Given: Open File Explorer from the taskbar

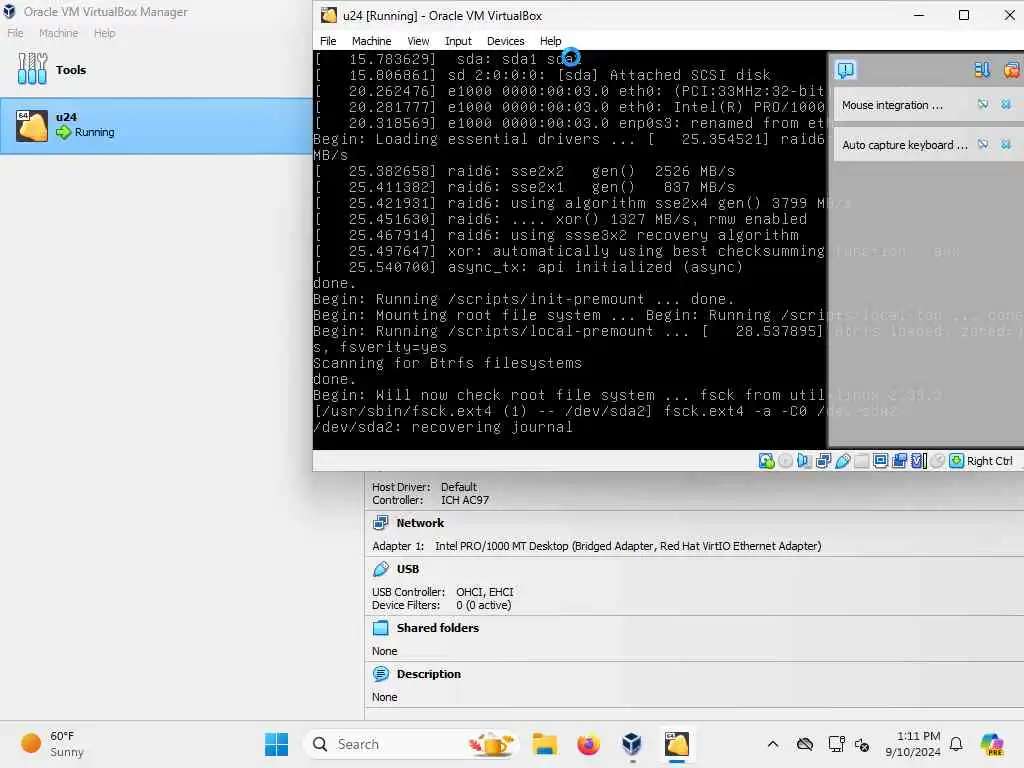Looking at the screenshot, I should point(544,744).
